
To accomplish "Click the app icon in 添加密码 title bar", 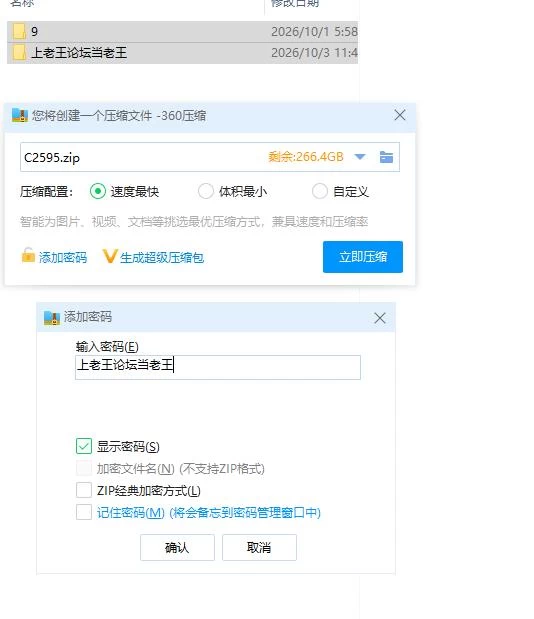I will [x=51, y=317].
